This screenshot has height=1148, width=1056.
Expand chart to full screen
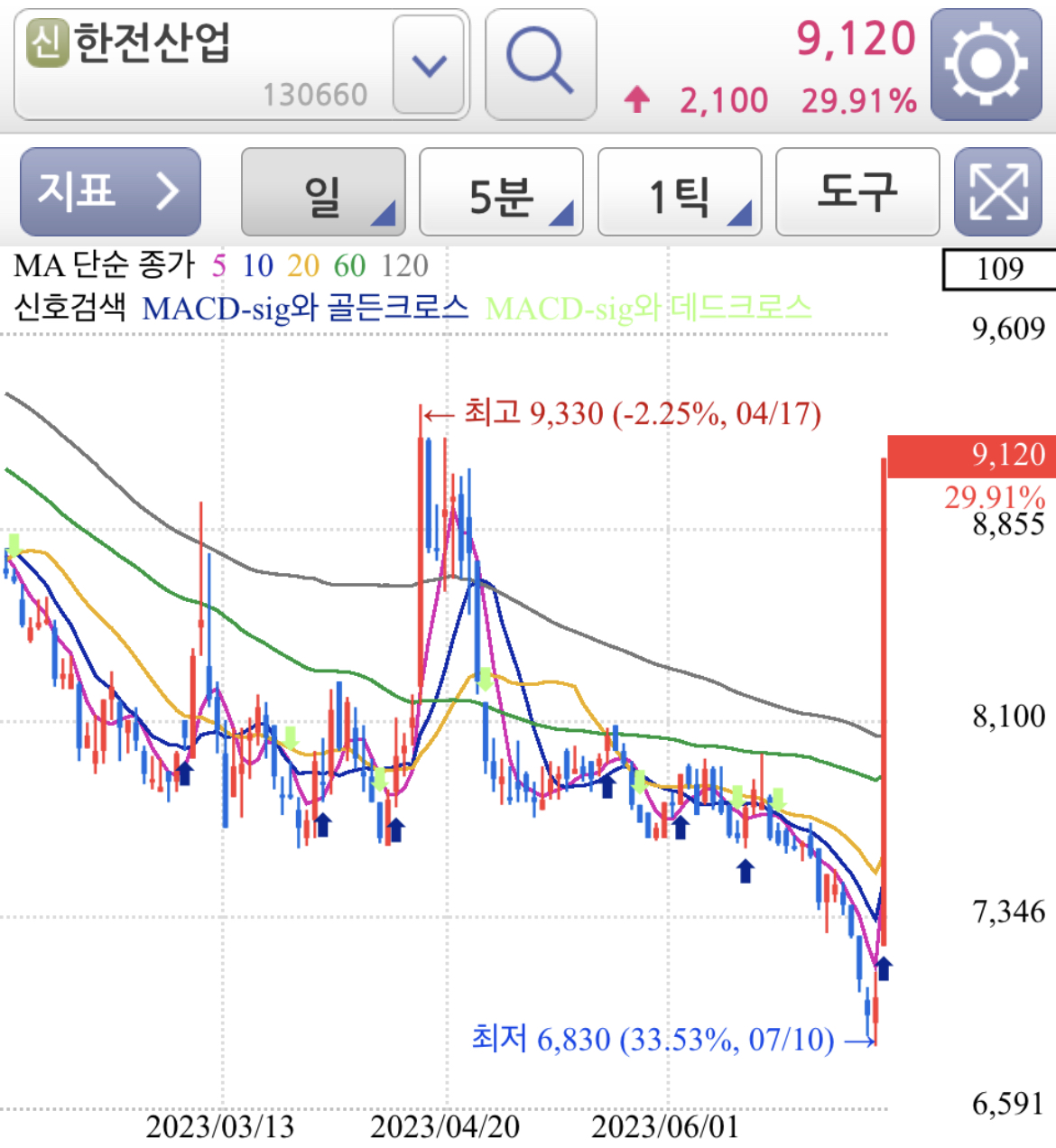[x=997, y=191]
